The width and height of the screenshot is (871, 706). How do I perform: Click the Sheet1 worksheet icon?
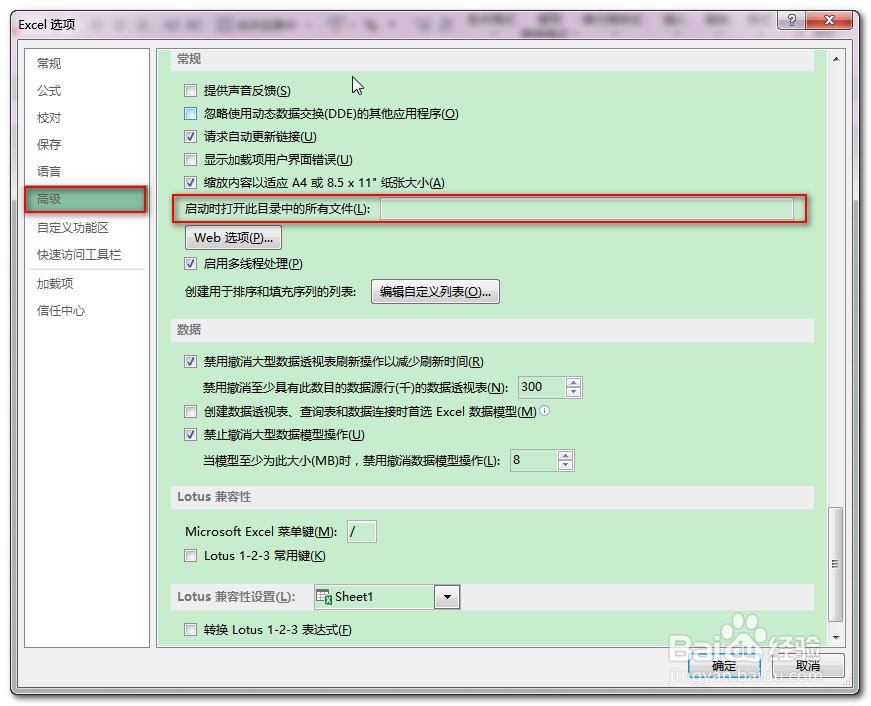point(324,597)
